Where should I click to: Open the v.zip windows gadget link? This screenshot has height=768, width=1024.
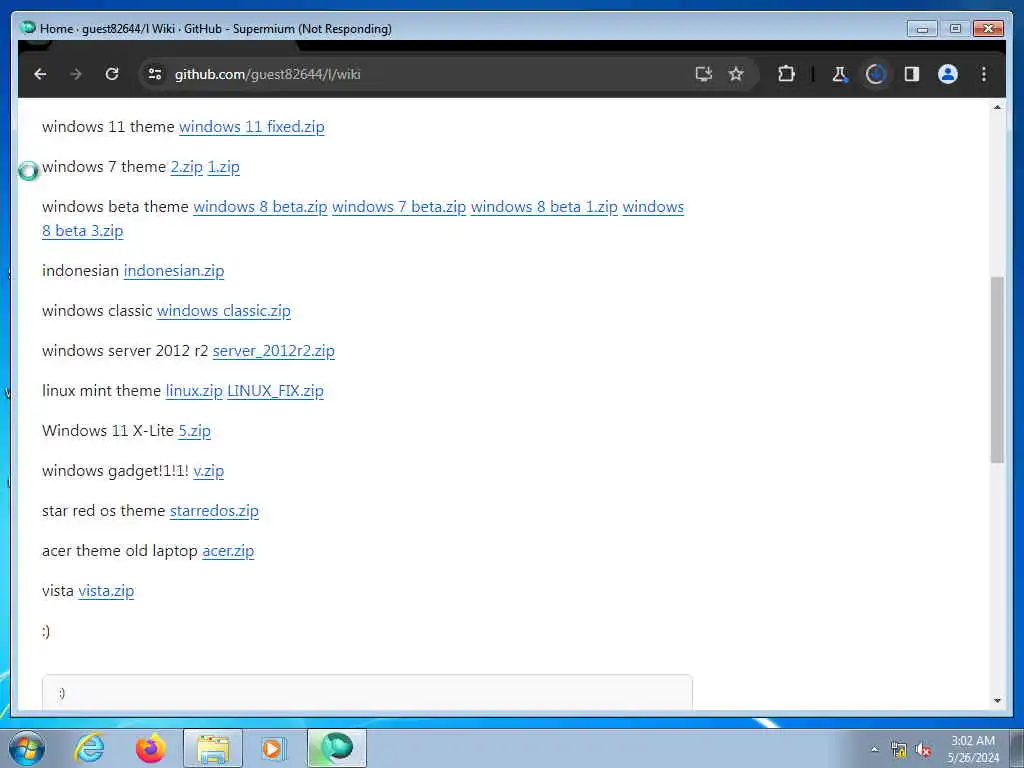(x=208, y=471)
